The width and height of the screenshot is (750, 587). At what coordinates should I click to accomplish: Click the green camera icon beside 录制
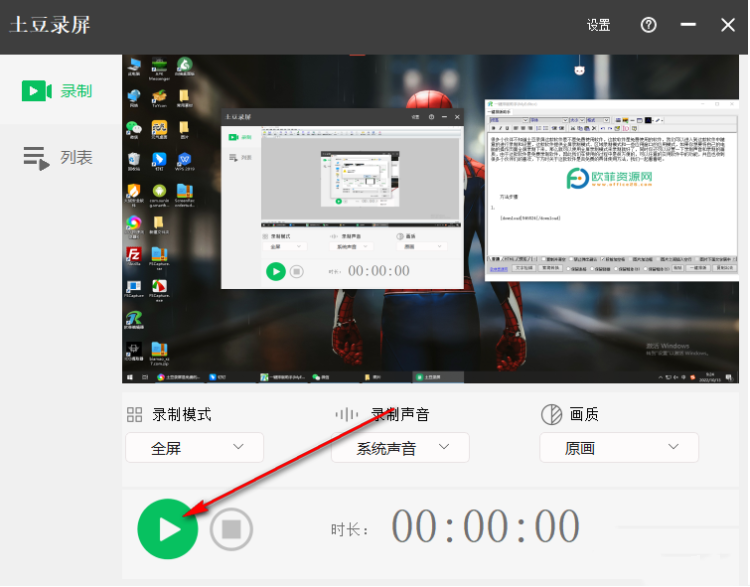click(36, 91)
